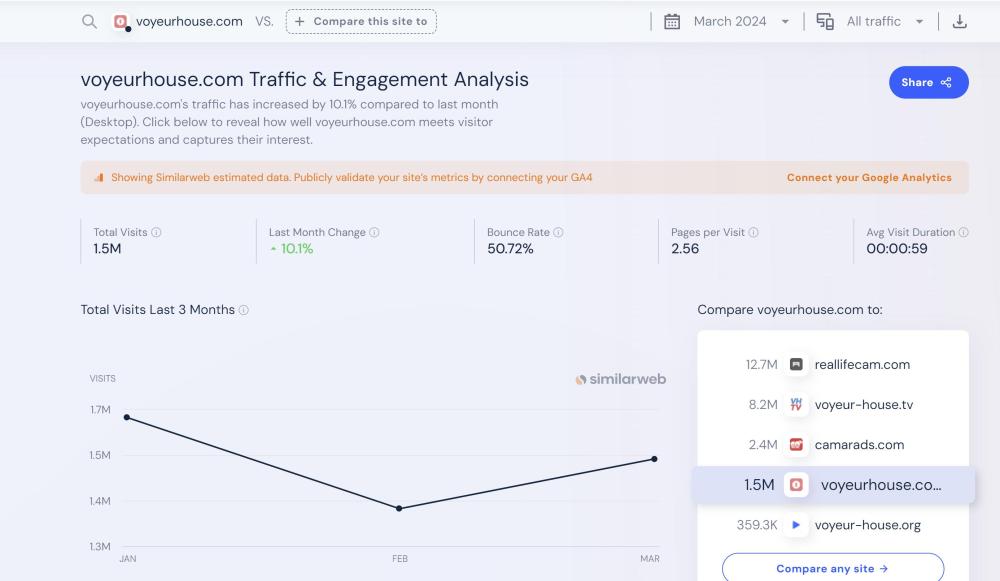The height and width of the screenshot is (581, 1000).
Task: Click the Compare this site to field
Action: click(361, 21)
